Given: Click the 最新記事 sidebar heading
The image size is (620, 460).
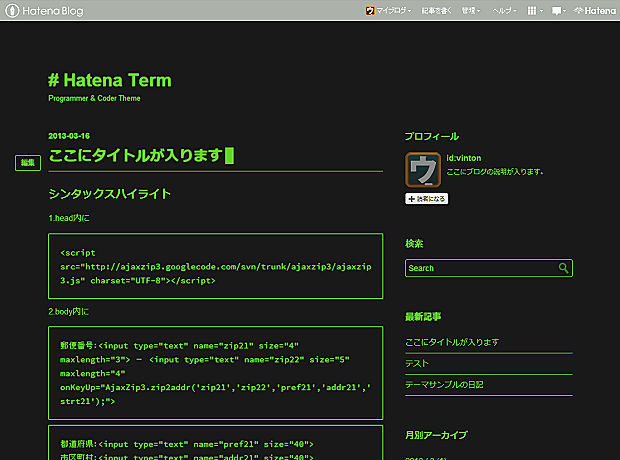Looking at the screenshot, I should click(423, 316).
